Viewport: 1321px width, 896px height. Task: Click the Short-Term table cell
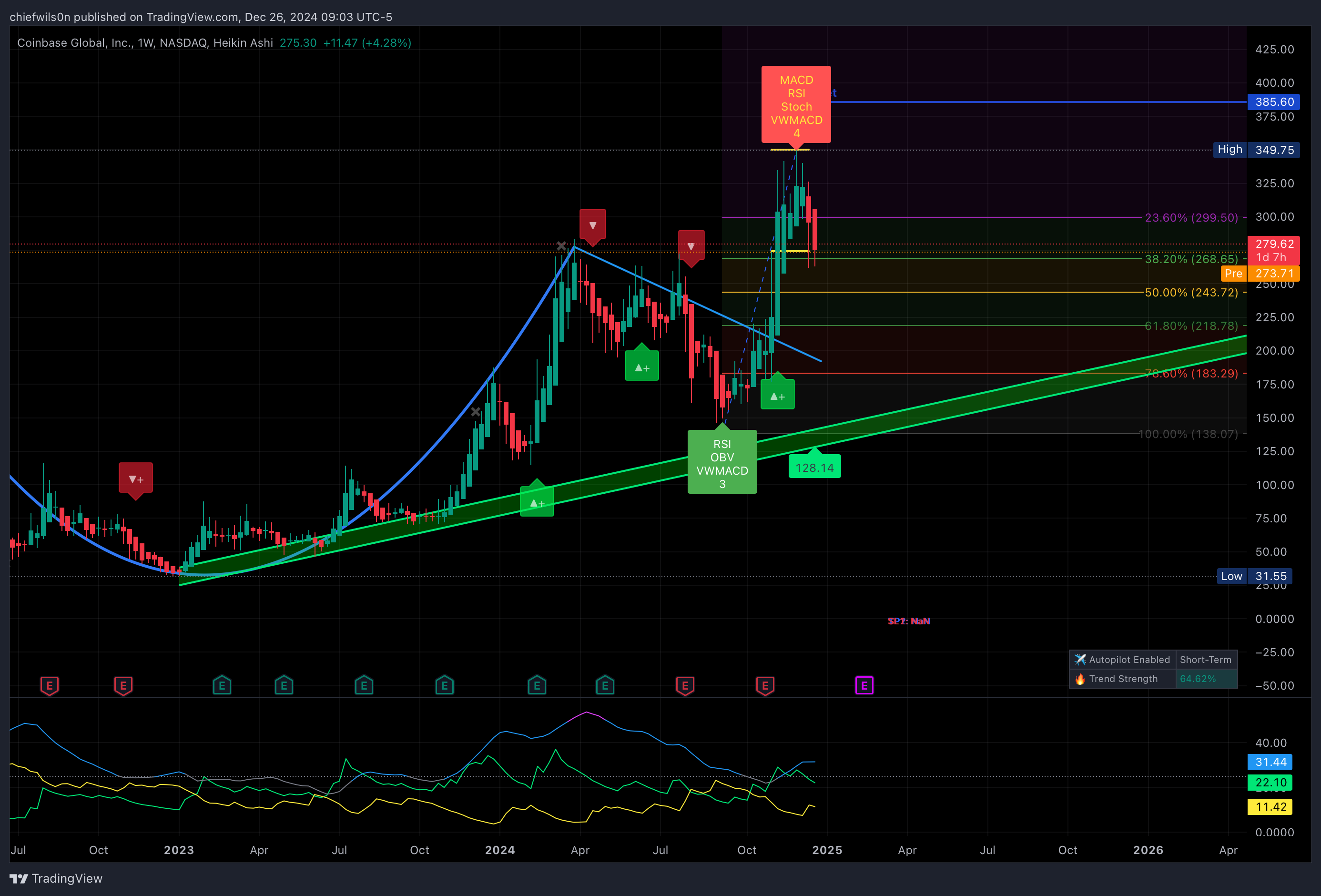[1206, 660]
